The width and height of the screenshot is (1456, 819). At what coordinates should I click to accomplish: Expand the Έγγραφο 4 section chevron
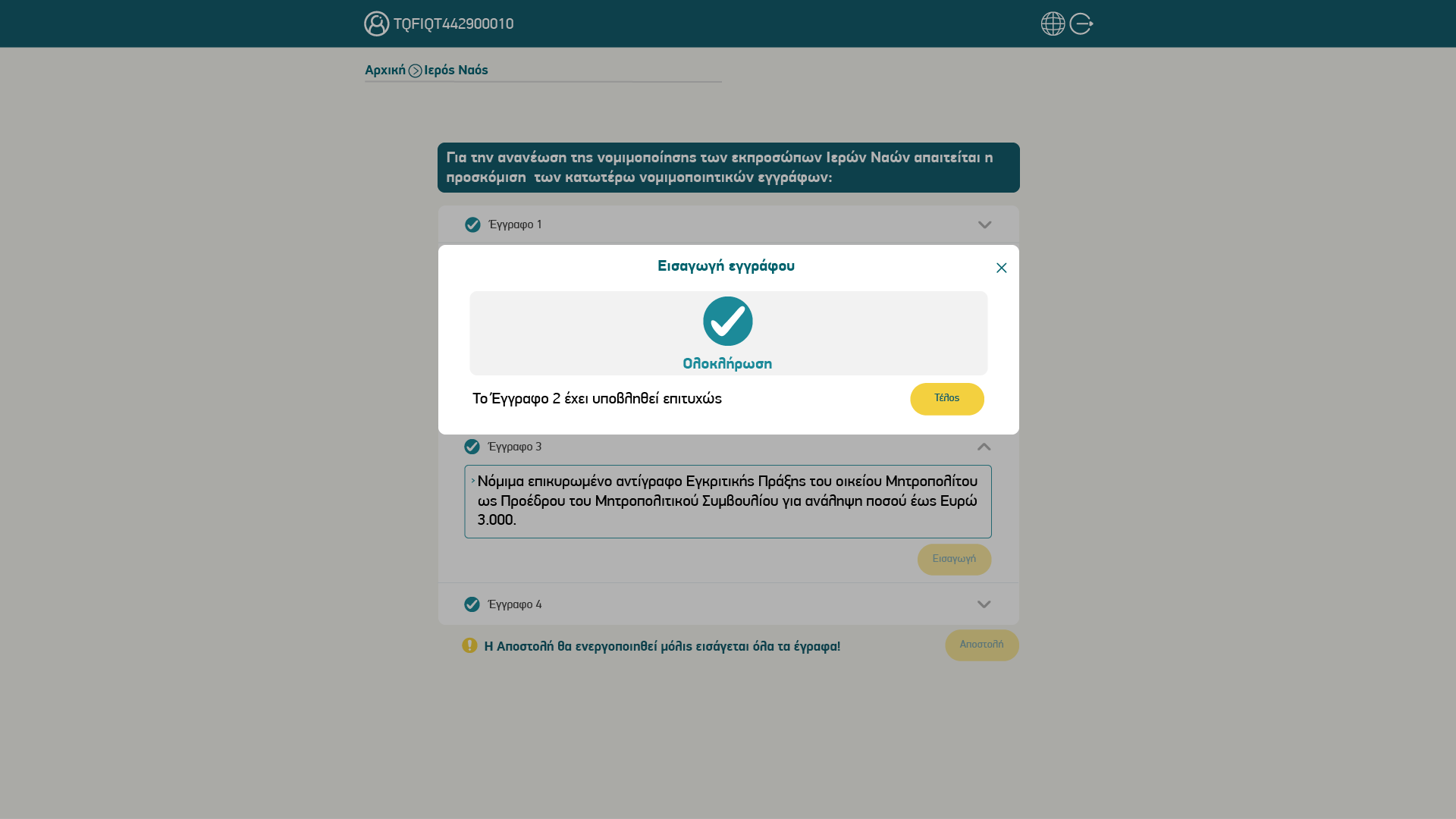984,604
